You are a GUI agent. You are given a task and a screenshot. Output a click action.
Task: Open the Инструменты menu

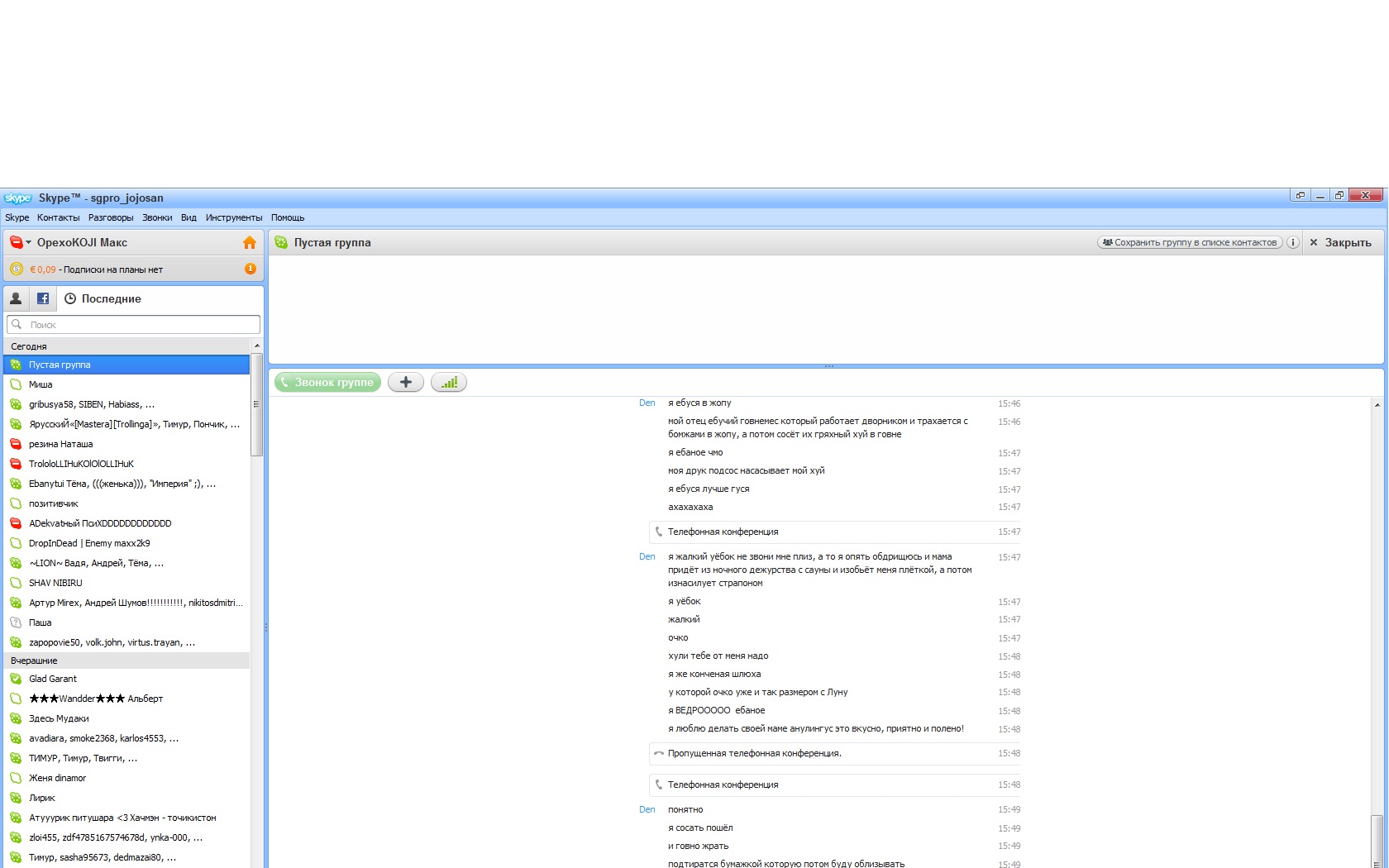[233, 217]
